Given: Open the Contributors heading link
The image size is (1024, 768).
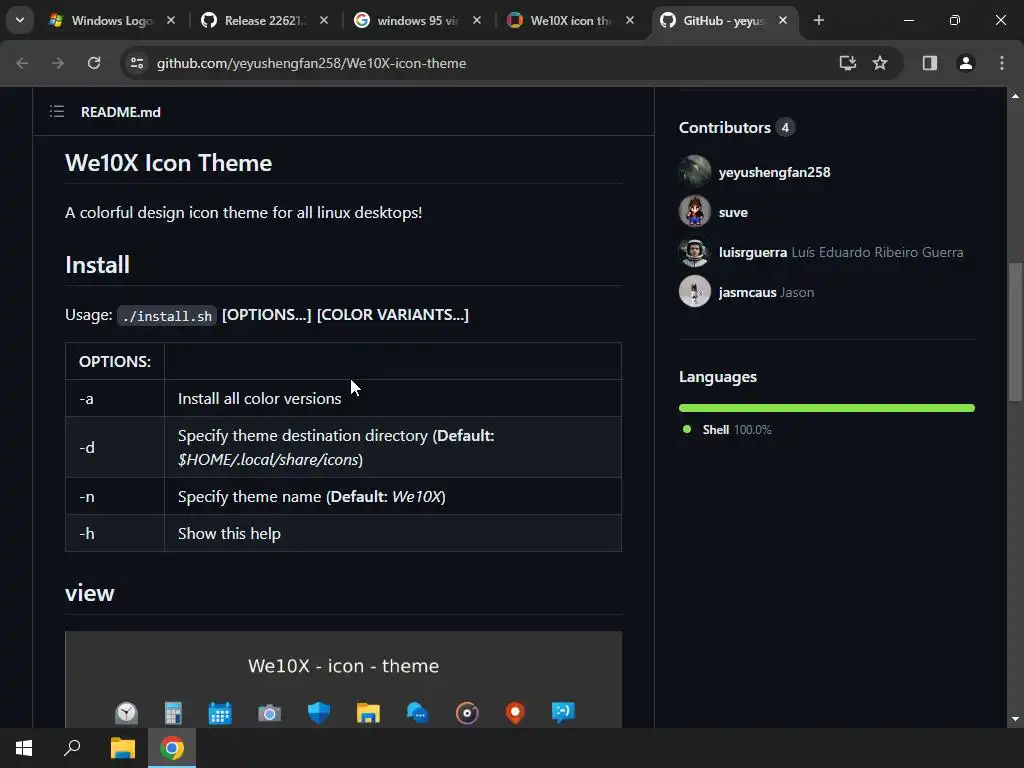Looking at the screenshot, I should (737, 127).
